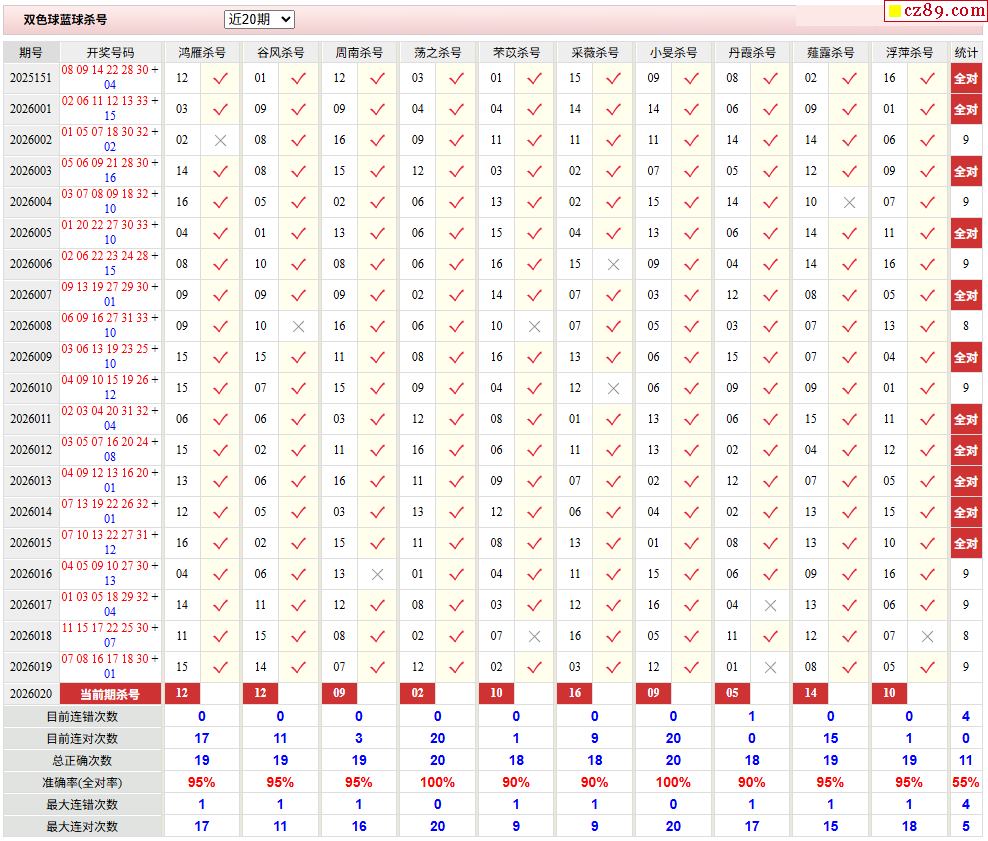Click the 统计 column header

[965, 52]
